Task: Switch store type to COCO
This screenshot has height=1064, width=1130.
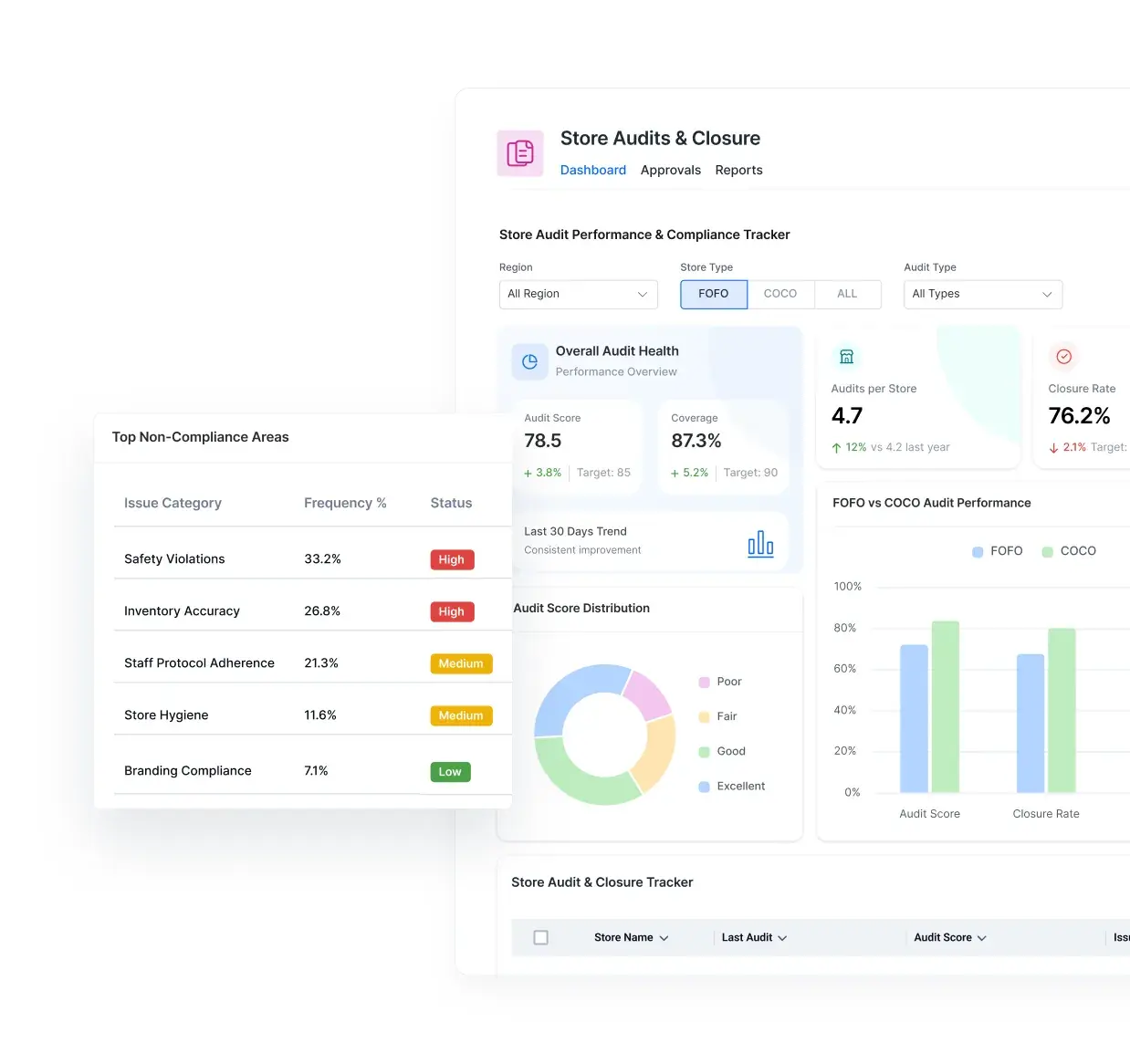Action: (x=780, y=294)
